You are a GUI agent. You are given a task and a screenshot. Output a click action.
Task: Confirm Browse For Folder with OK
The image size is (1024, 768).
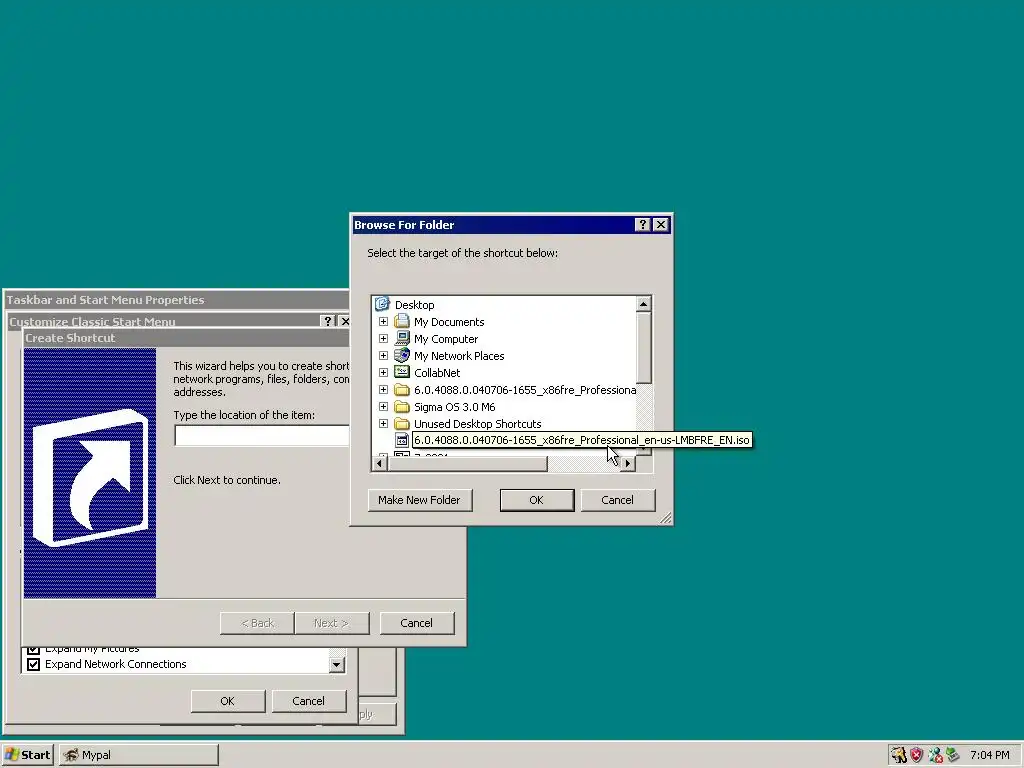point(536,500)
